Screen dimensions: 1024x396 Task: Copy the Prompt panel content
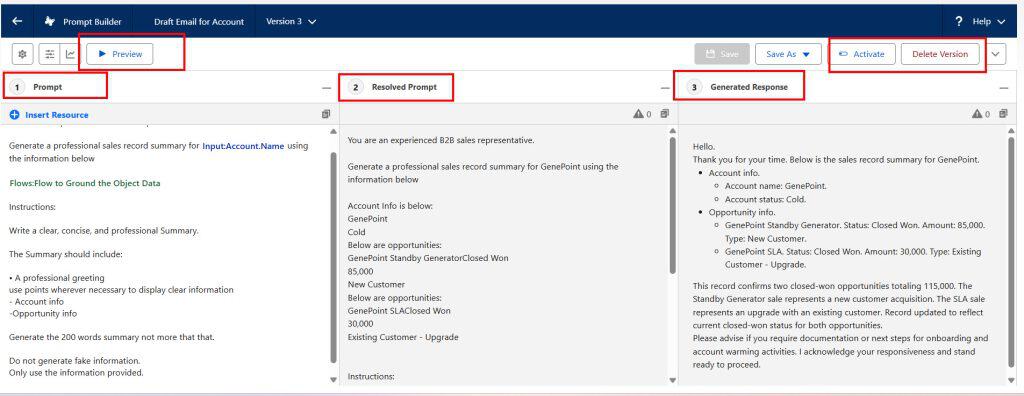tap(326, 114)
